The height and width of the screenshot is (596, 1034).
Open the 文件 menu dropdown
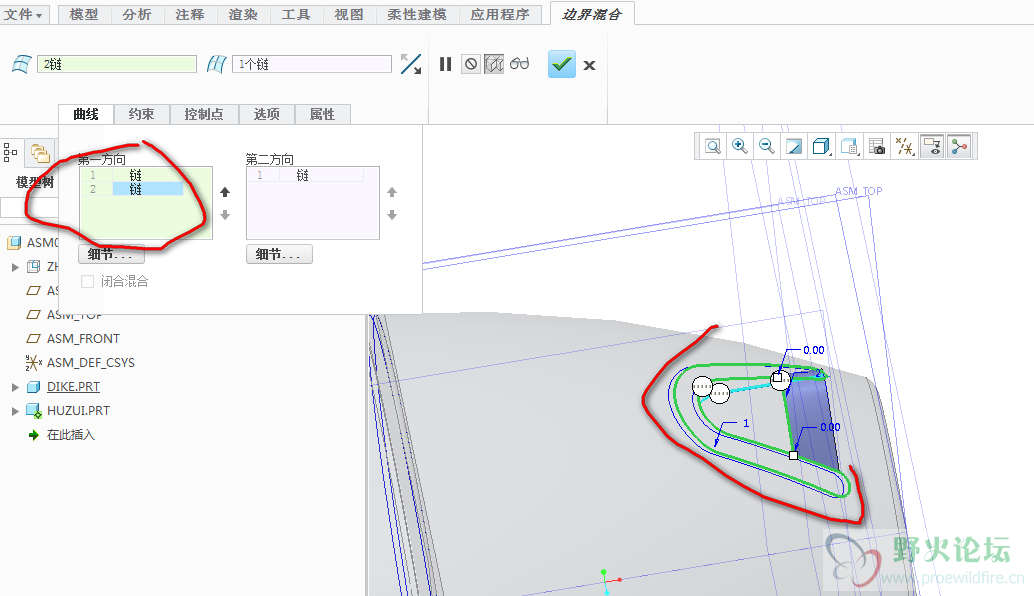(23, 15)
